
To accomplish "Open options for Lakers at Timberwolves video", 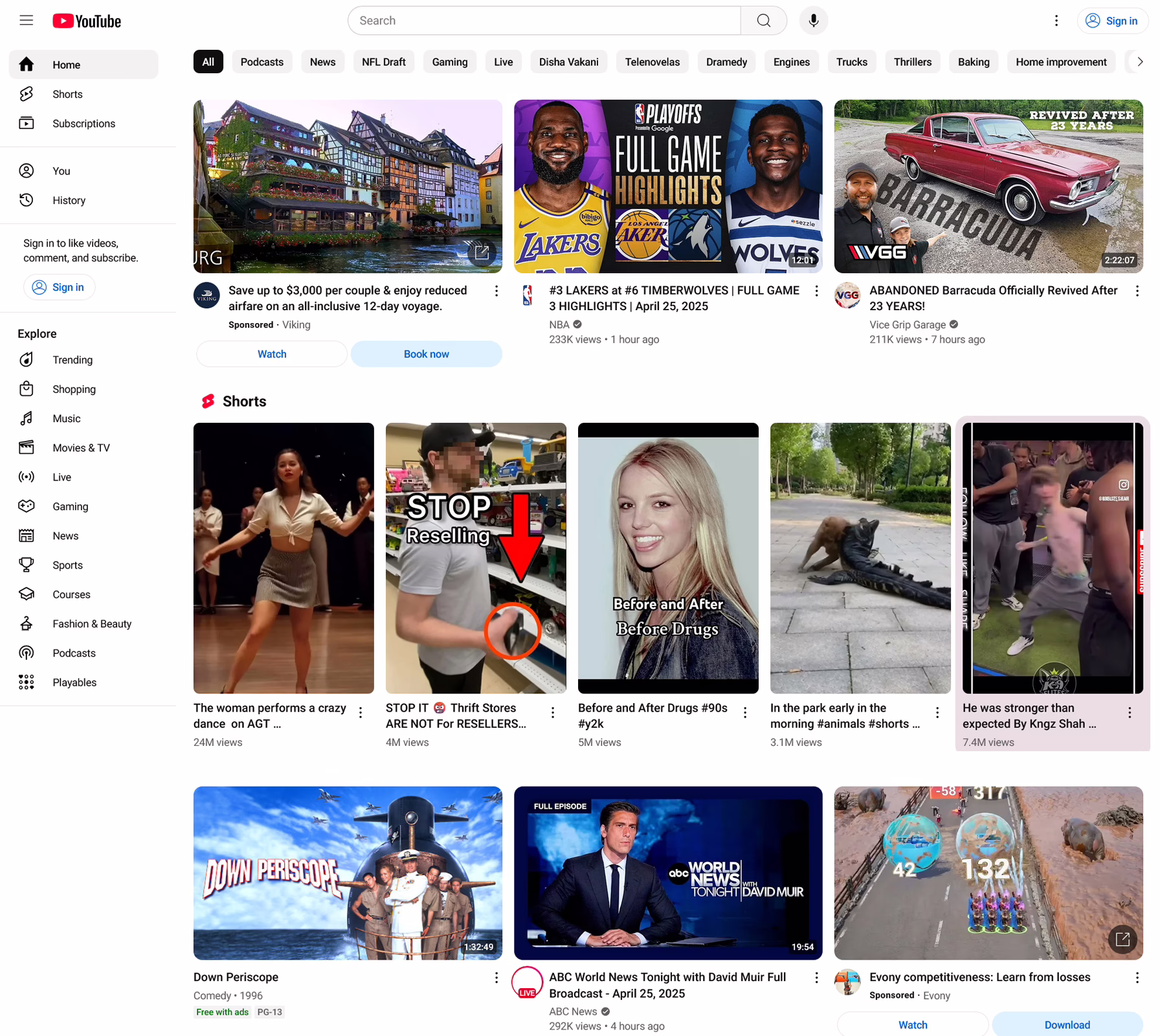I will [x=816, y=291].
